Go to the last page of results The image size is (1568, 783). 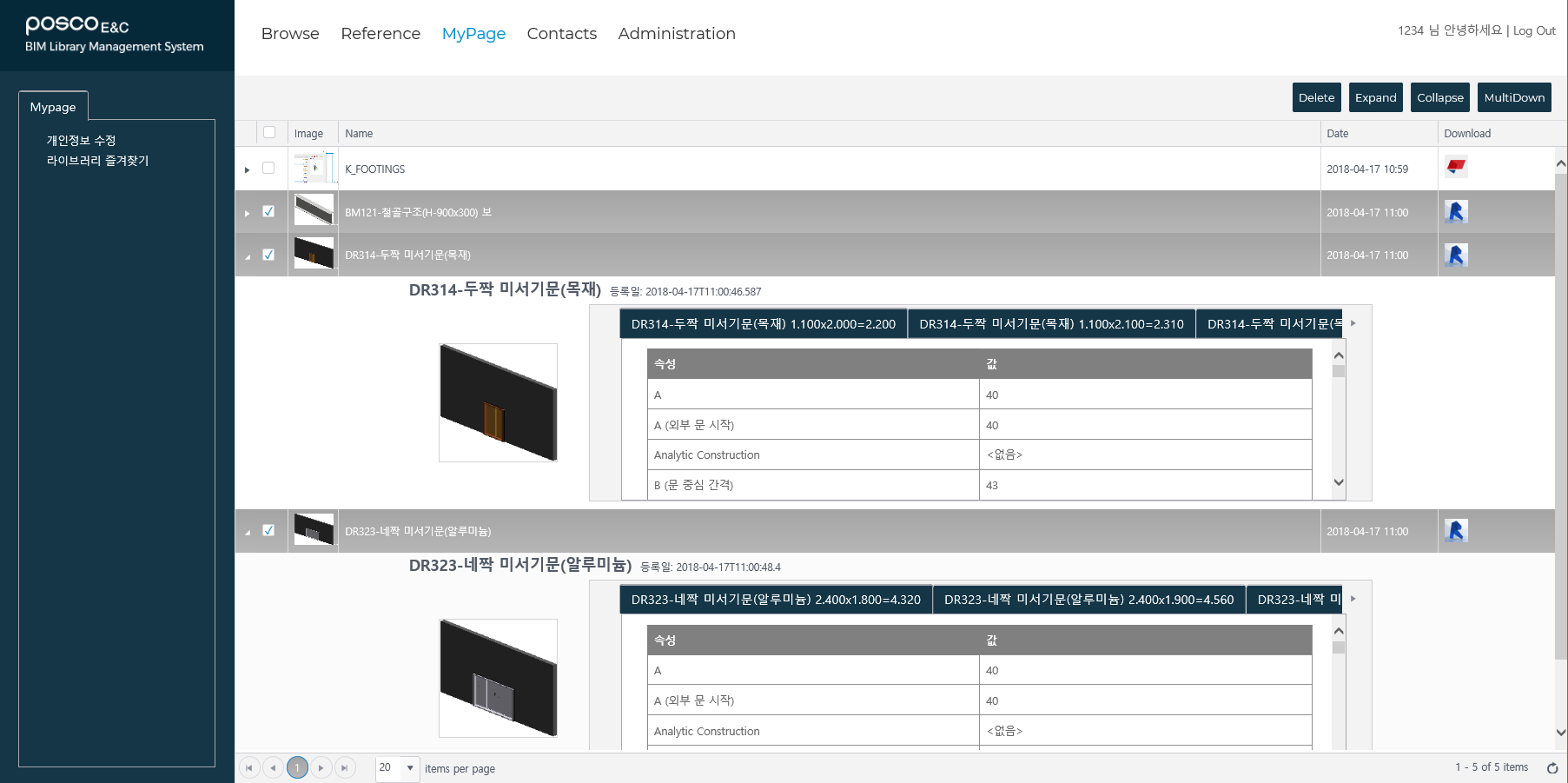click(x=345, y=768)
